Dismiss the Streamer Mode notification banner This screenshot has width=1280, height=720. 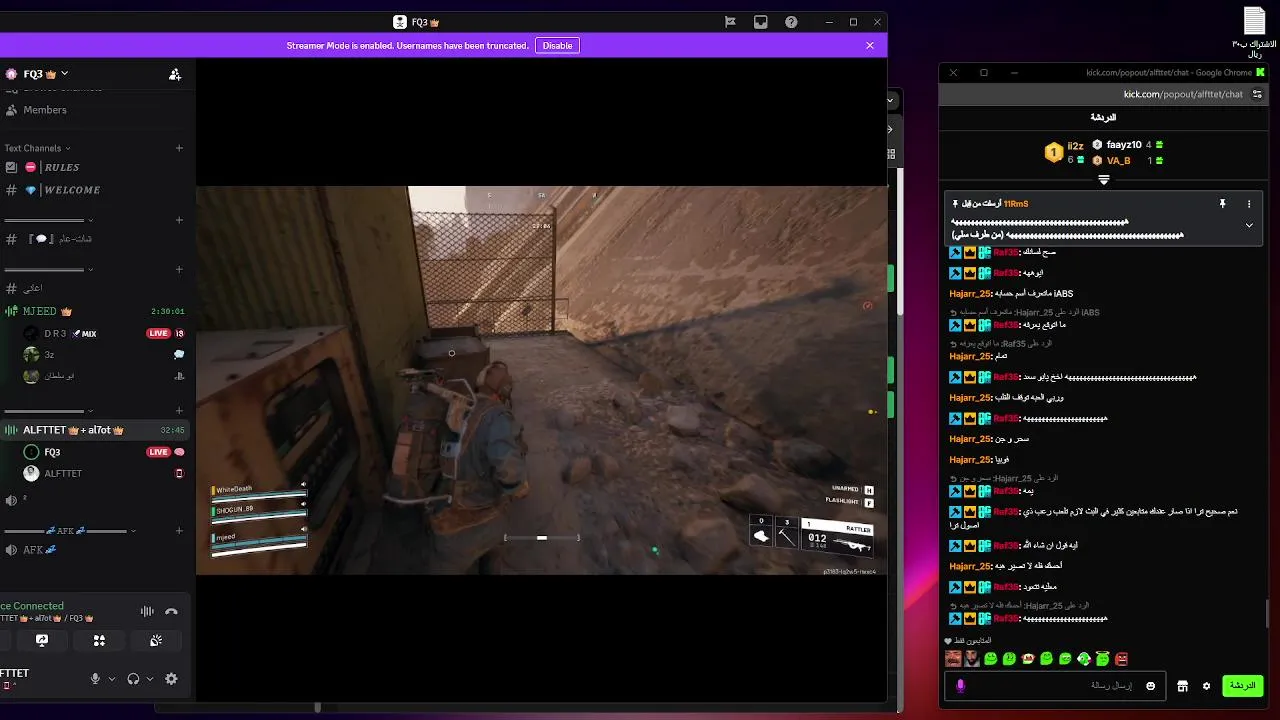point(870,46)
